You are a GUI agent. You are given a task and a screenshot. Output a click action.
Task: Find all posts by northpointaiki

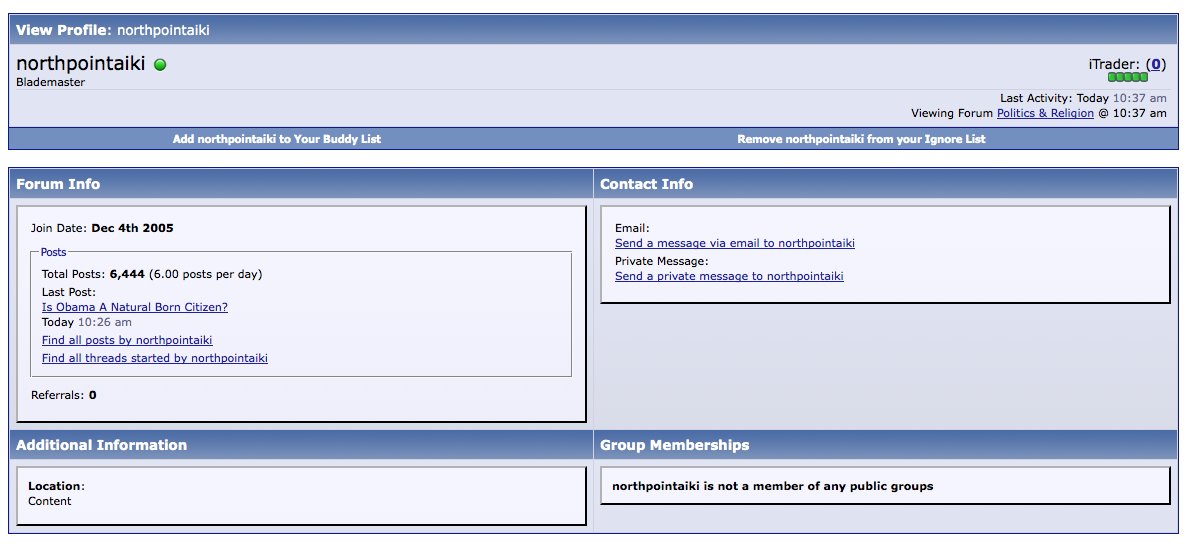(x=127, y=340)
